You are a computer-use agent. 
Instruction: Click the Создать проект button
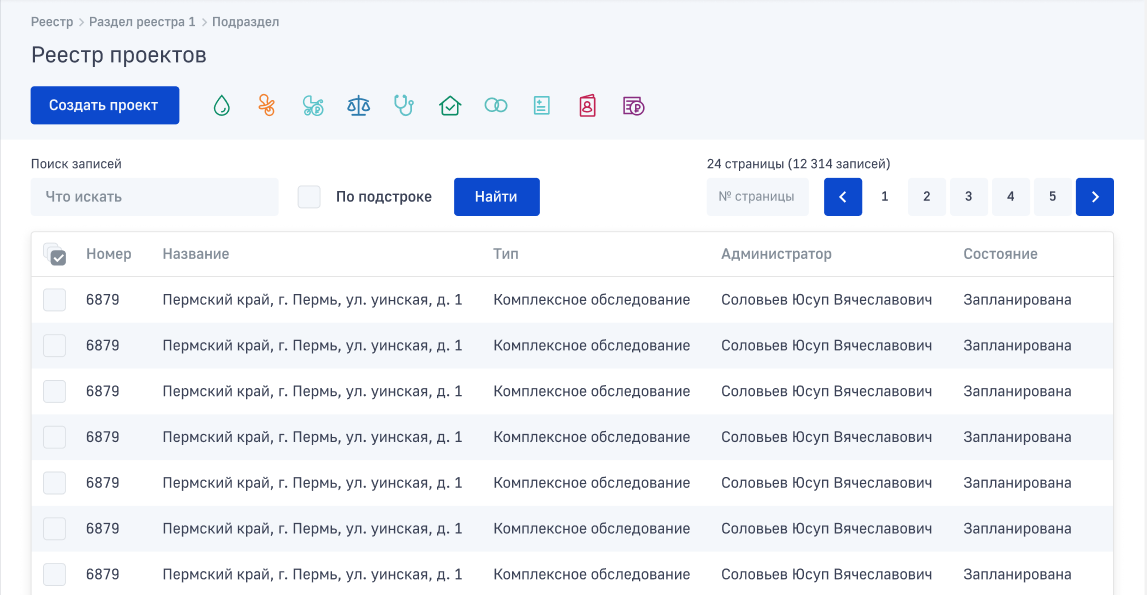point(104,104)
